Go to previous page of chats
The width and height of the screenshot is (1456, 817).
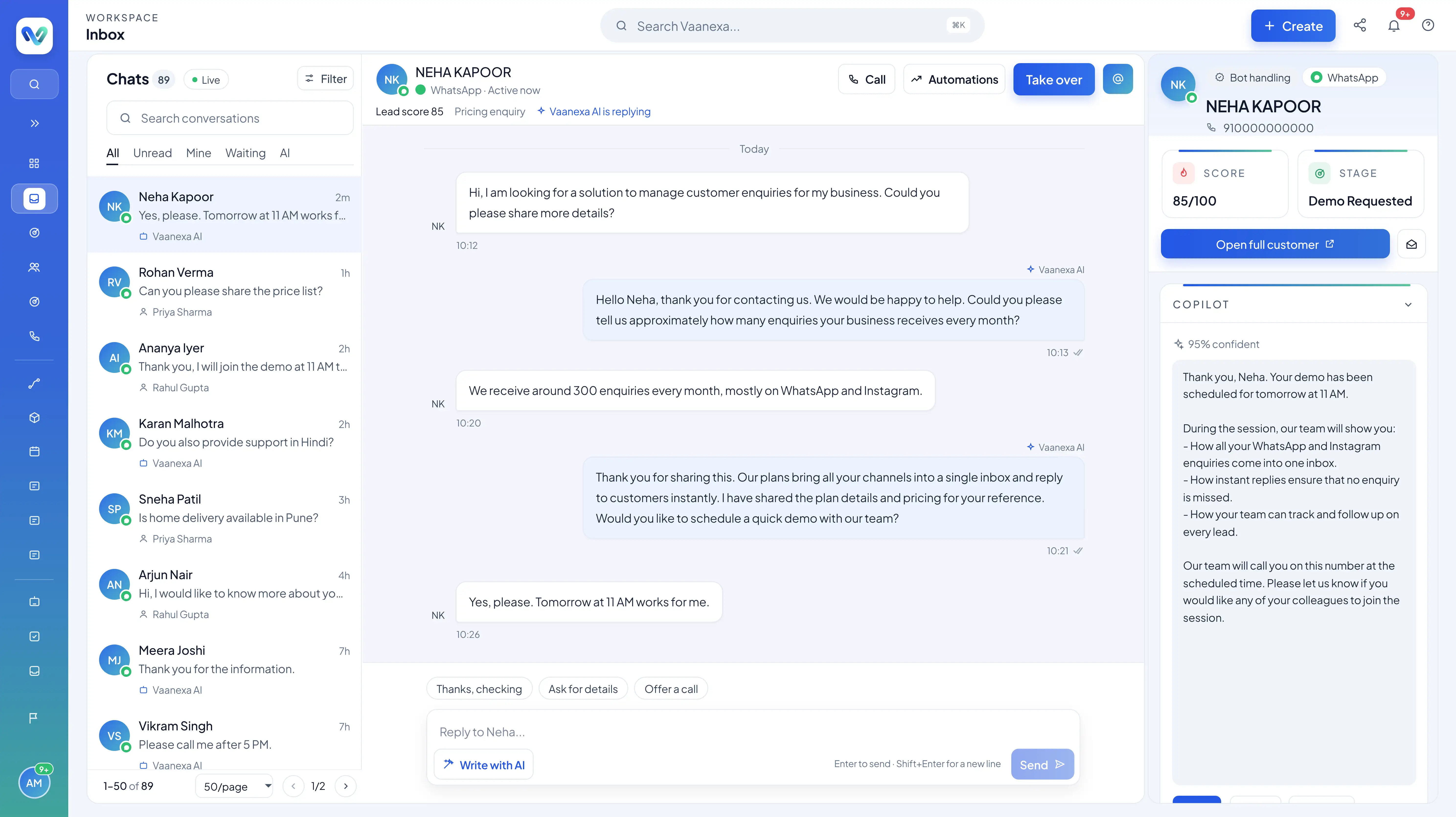coord(293,786)
